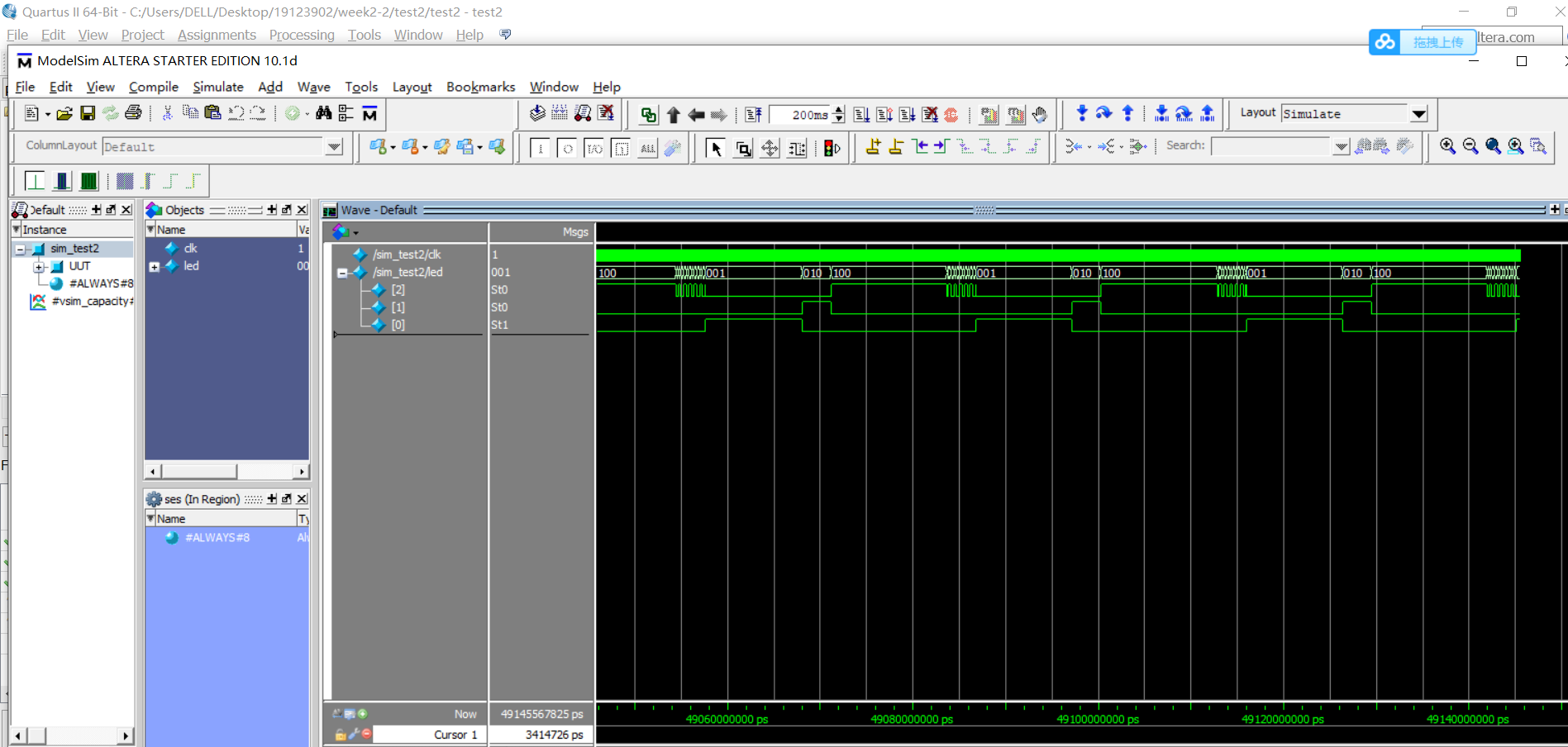Click the Run simulation icon
Screen dimensions: 1568x747
tap(861, 115)
